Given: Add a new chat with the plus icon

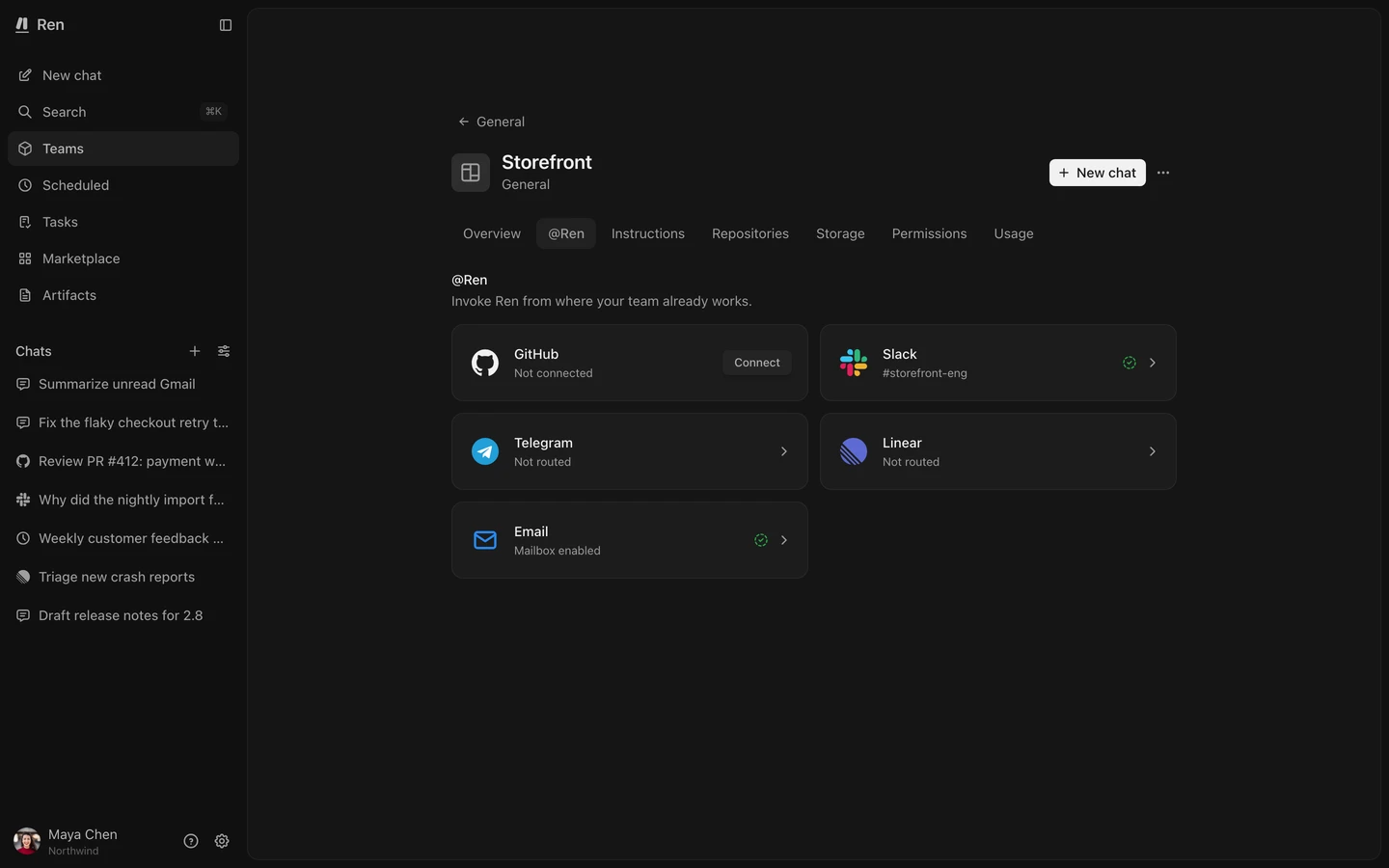Looking at the screenshot, I should (195, 351).
